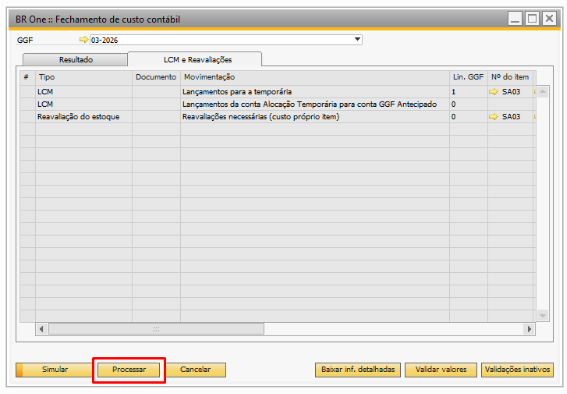The height and width of the screenshot is (394, 567).
Task: Click the Processar button
Action: (129, 369)
